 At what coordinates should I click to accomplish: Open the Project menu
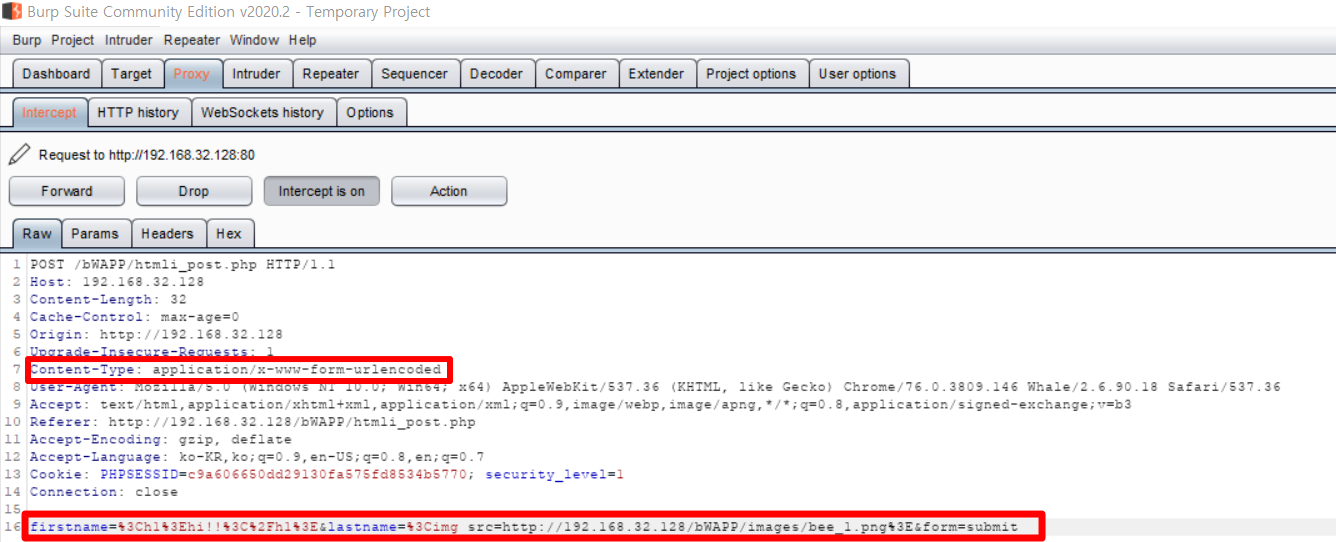(x=72, y=40)
